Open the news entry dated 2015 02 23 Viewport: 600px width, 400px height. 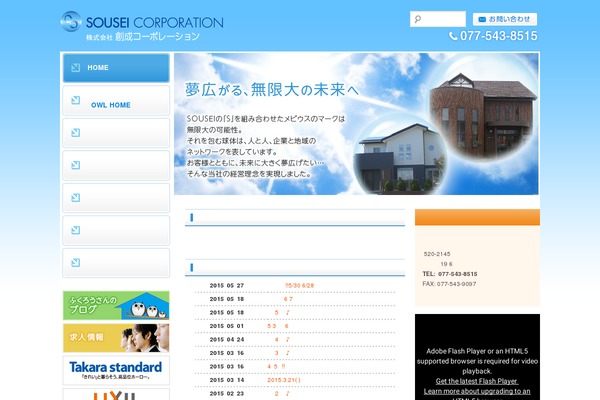(282, 393)
